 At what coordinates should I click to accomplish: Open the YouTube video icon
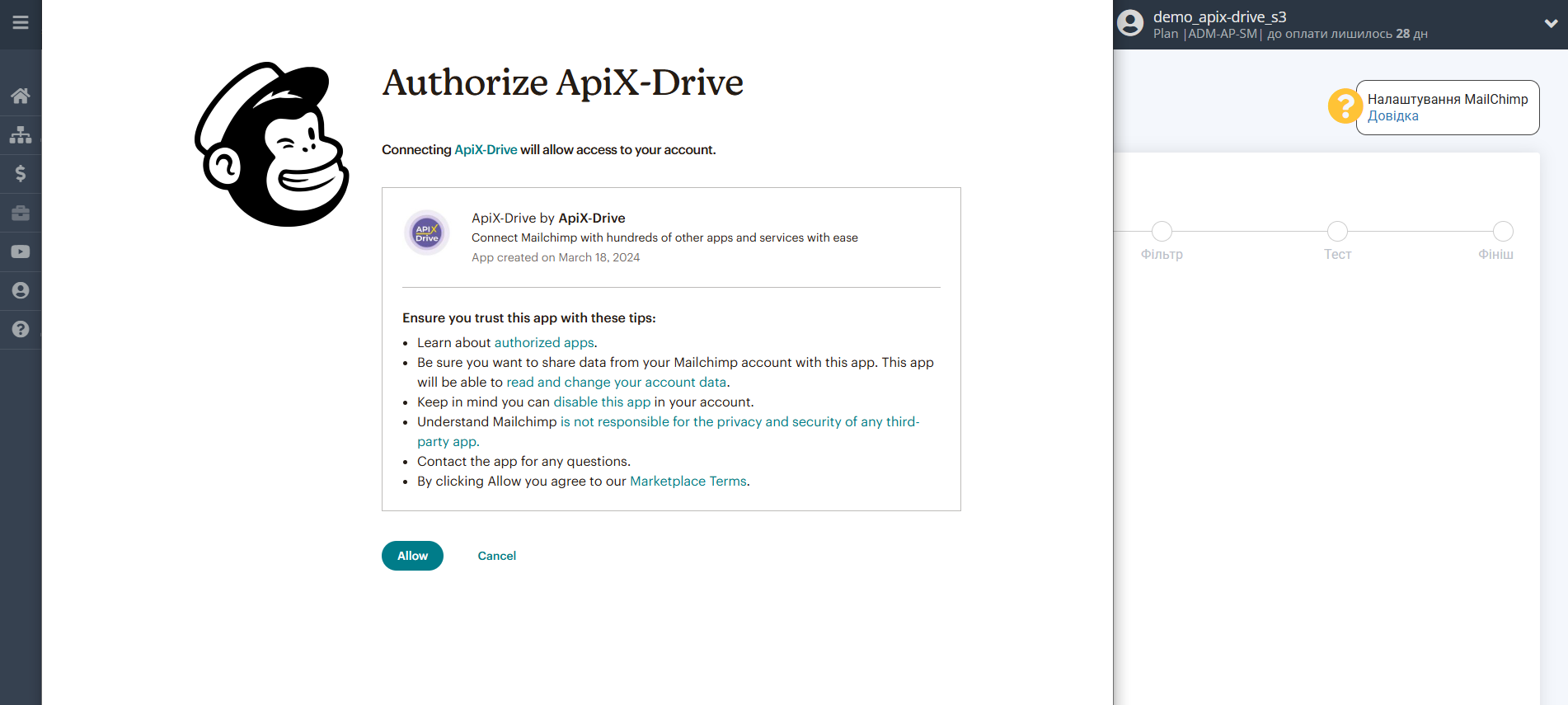pos(21,251)
